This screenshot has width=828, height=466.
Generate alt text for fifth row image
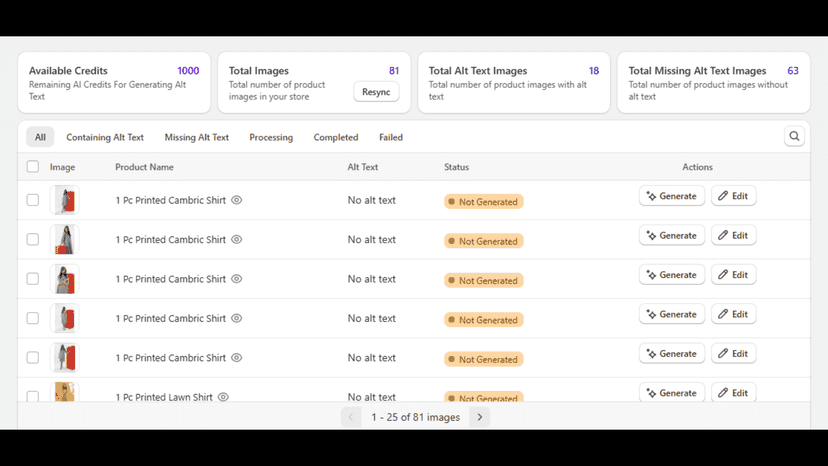(672, 353)
